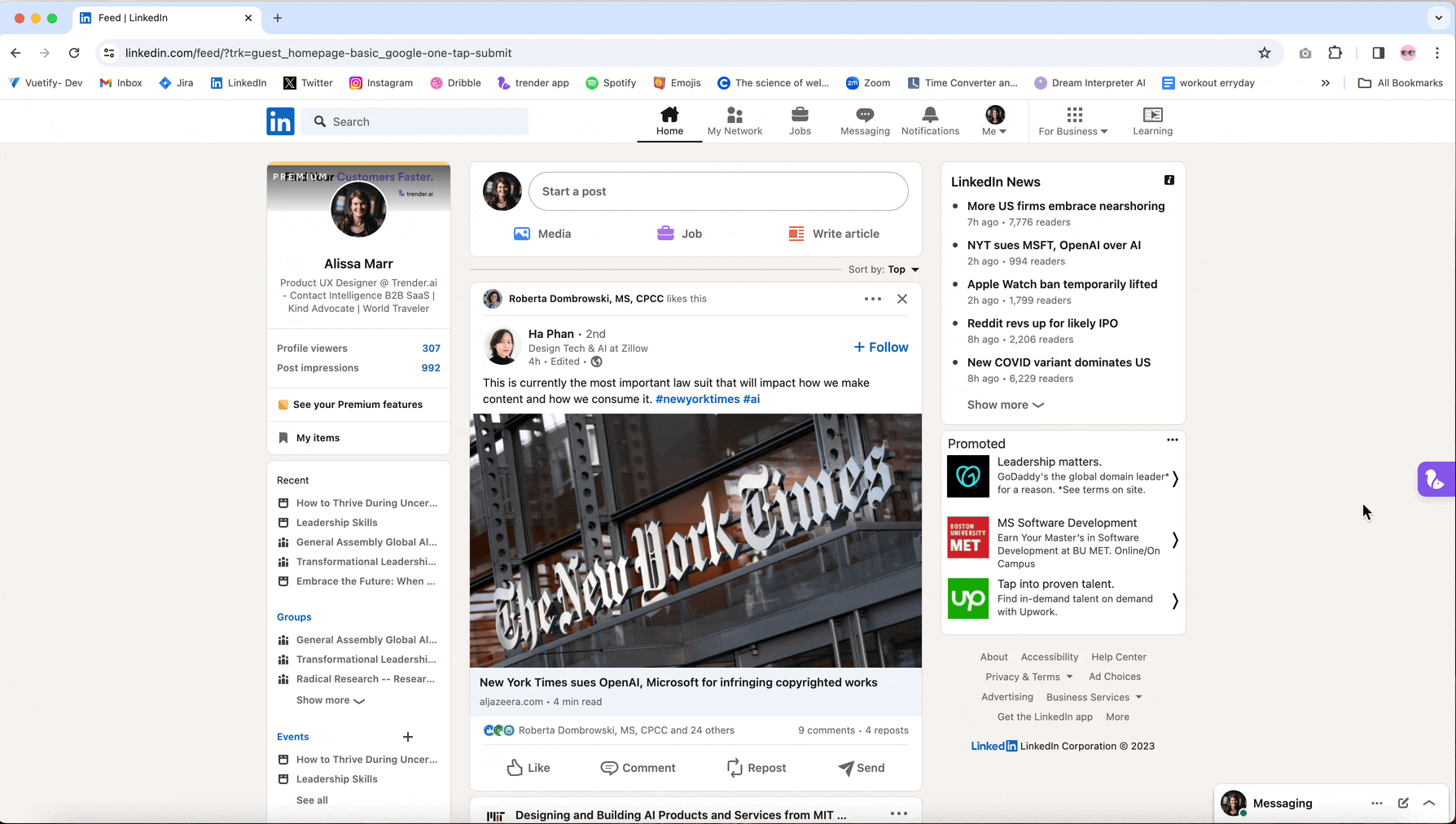The height and width of the screenshot is (824, 1456).
Task: Open LinkedIn home logo
Action: click(280, 121)
